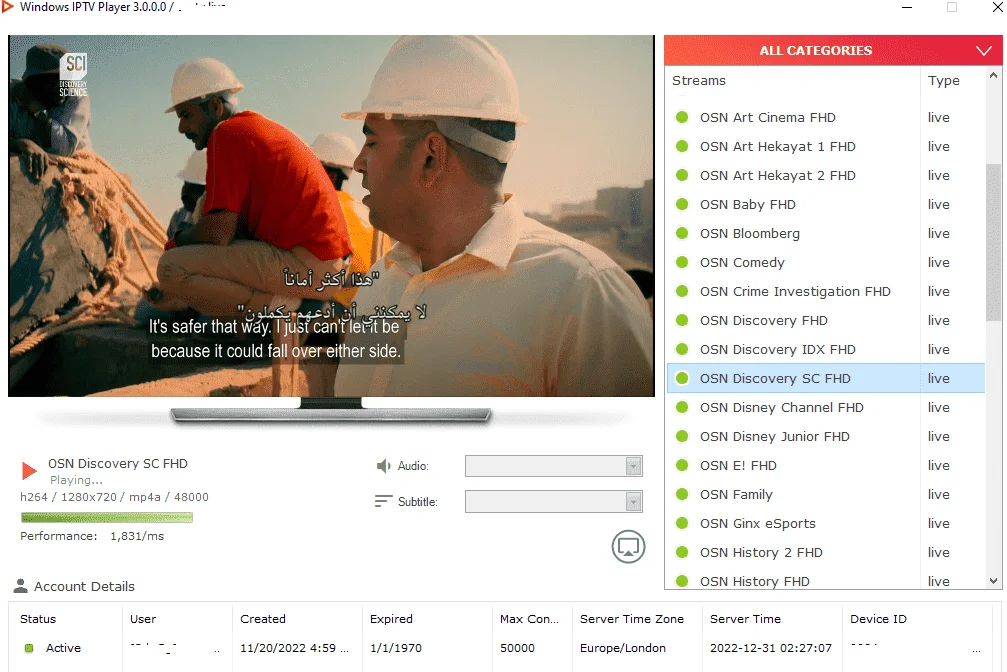Click the 1/1/1970 expired date cell
1007x672 pixels.
396,648
